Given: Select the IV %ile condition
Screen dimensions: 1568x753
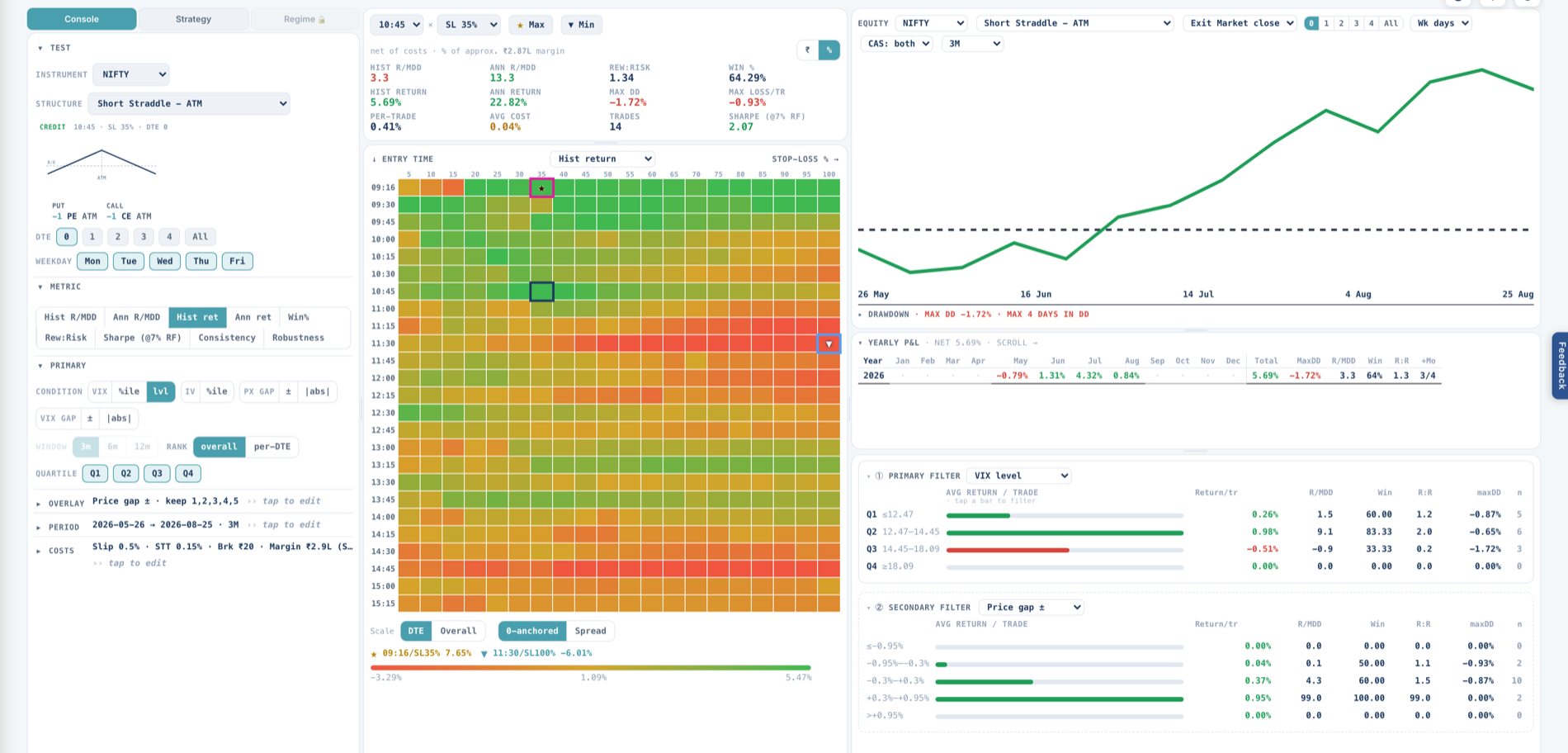Looking at the screenshot, I should click(216, 391).
